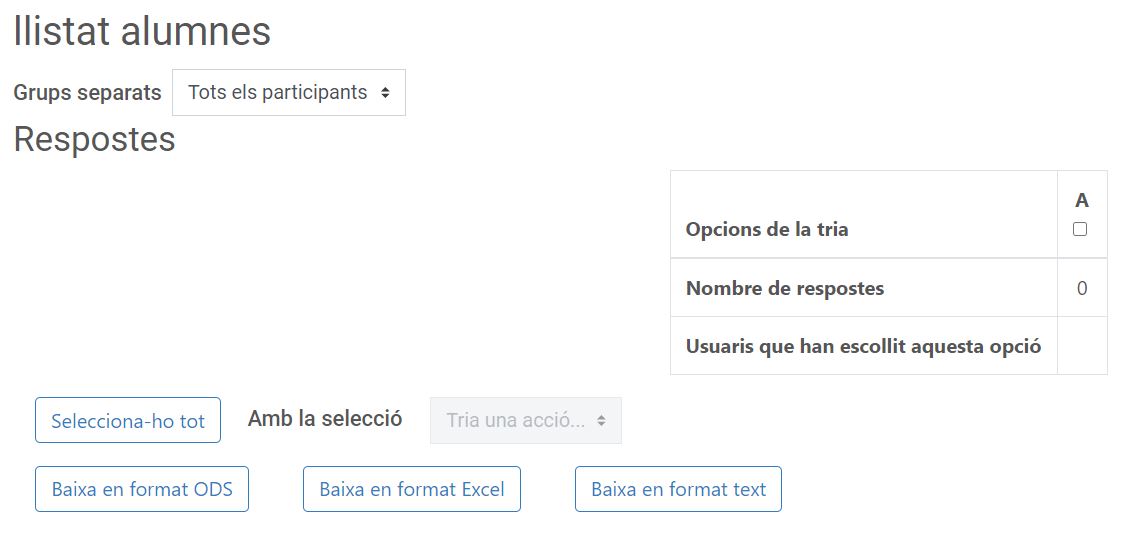Click 'Usuaris que han escollit aquesta opció' header
The width and height of the screenshot is (1127, 542).
(x=863, y=346)
